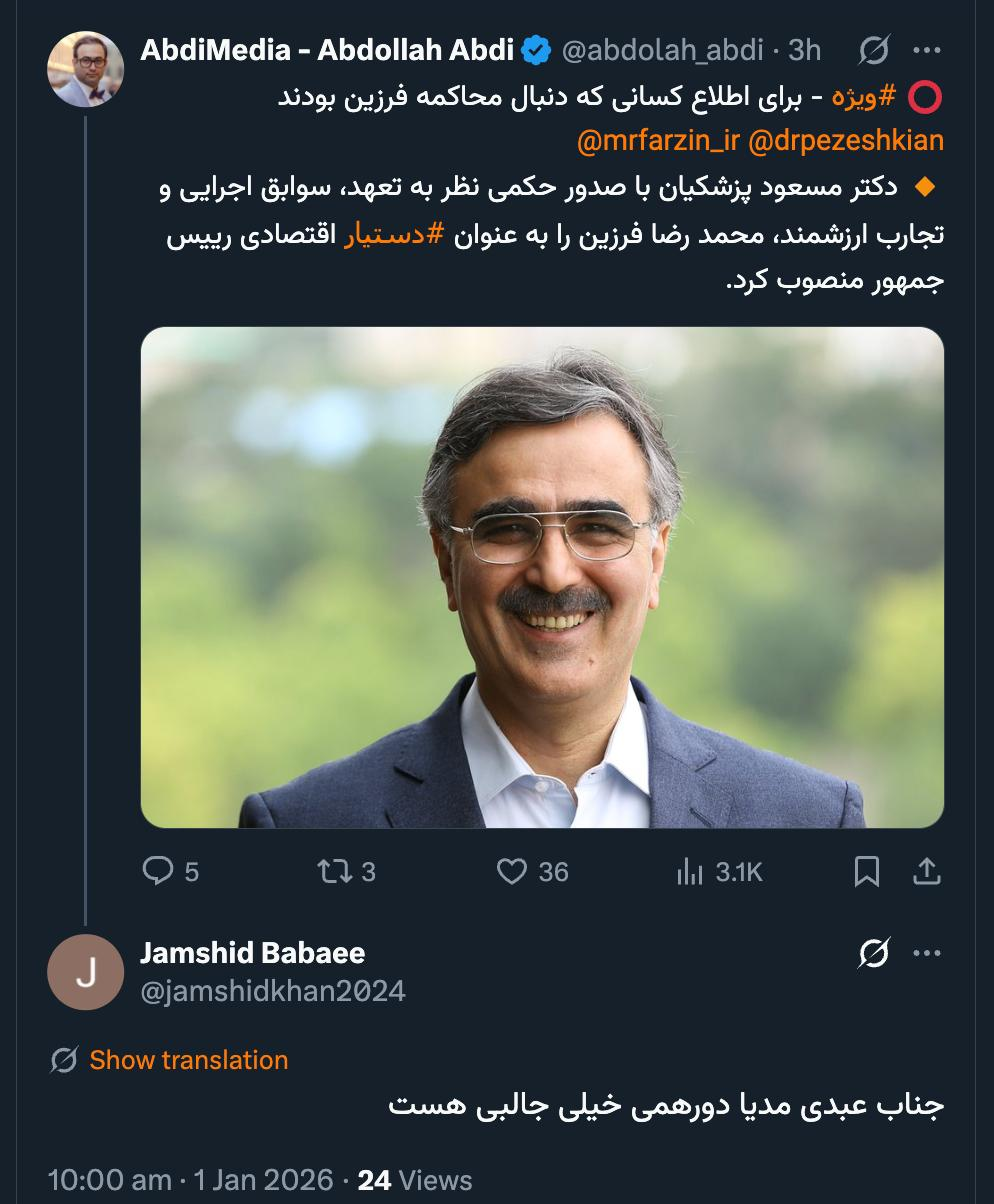994x1204 pixels.
Task: Bookmark the AbdiMedia tweet
Action: (x=867, y=872)
